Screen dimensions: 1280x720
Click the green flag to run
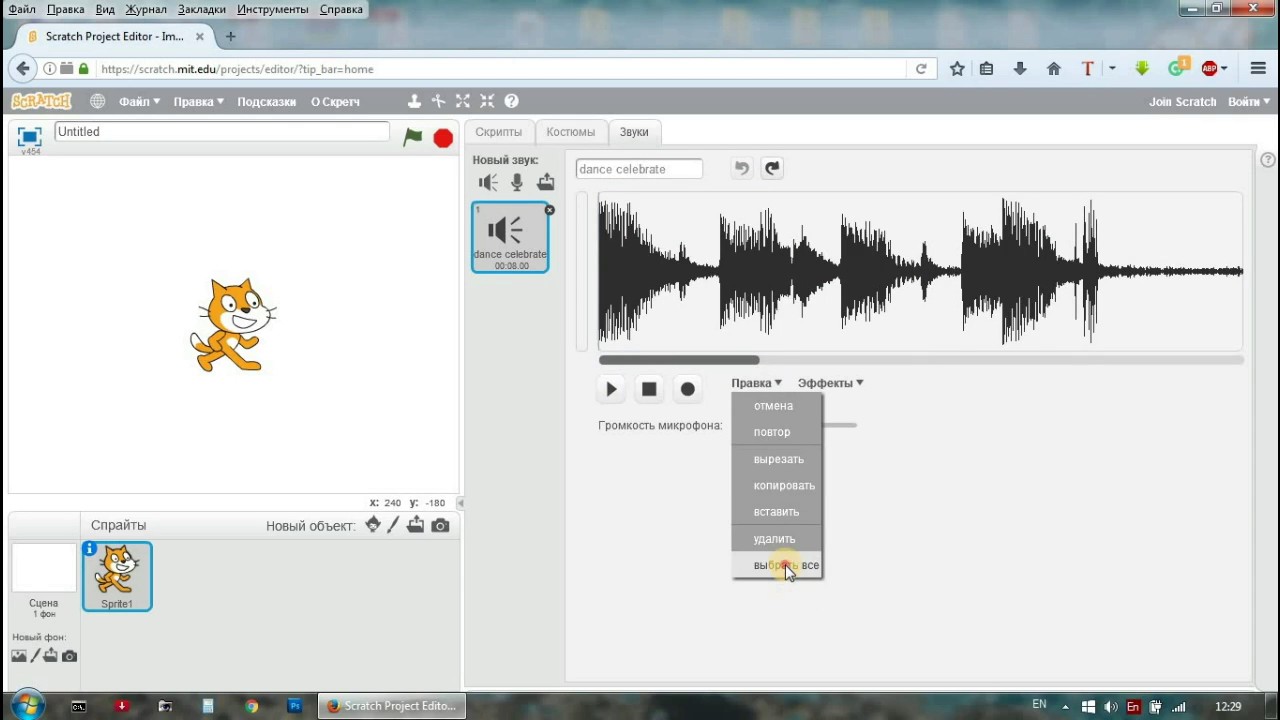[x=412, y=137]
